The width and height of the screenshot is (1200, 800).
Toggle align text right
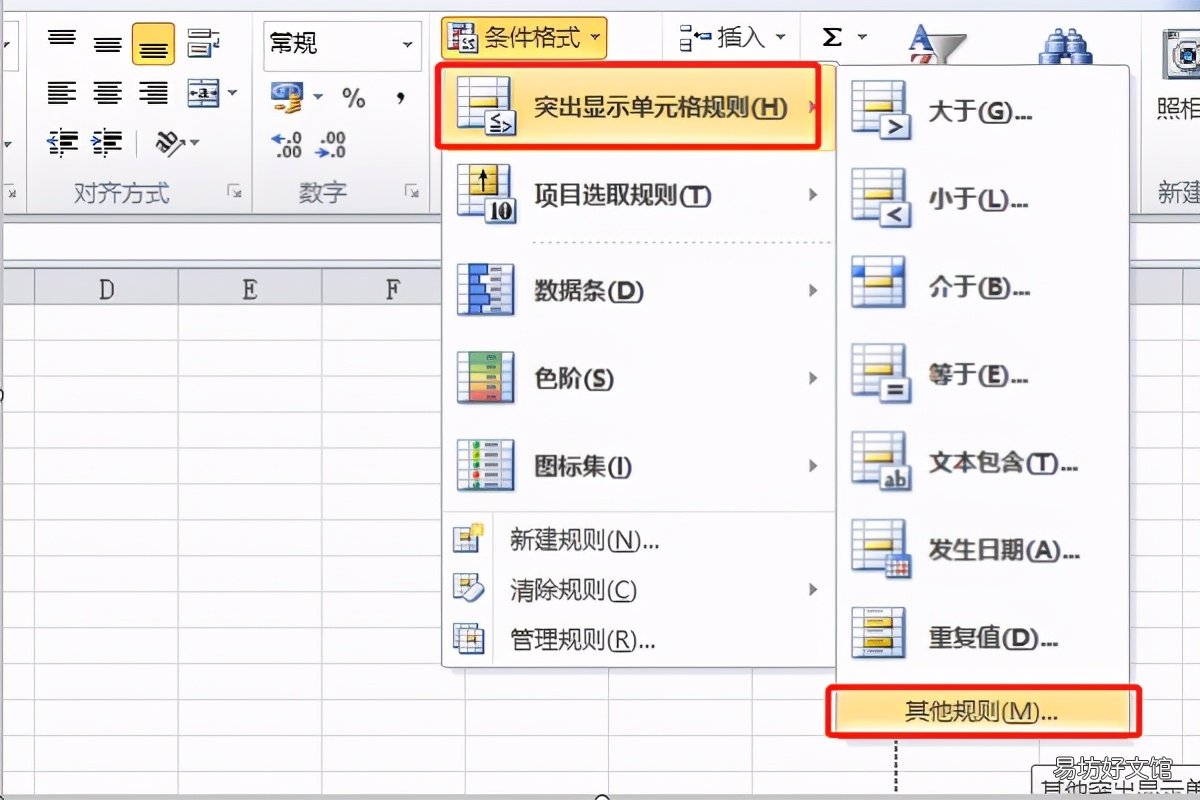tap(153, 94)
